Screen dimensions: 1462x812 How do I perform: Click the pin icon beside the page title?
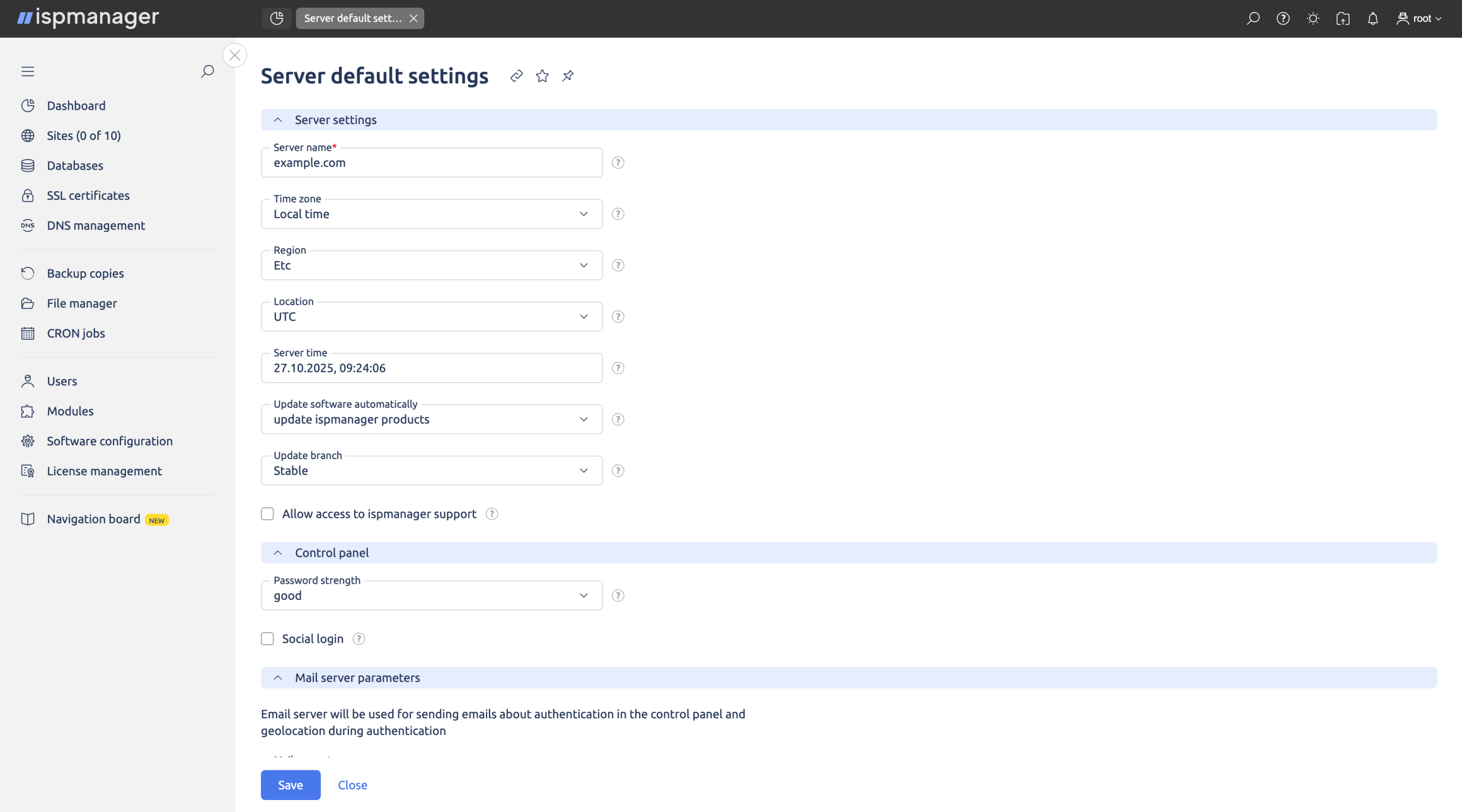pyautogui.click(x=568, y=76)
